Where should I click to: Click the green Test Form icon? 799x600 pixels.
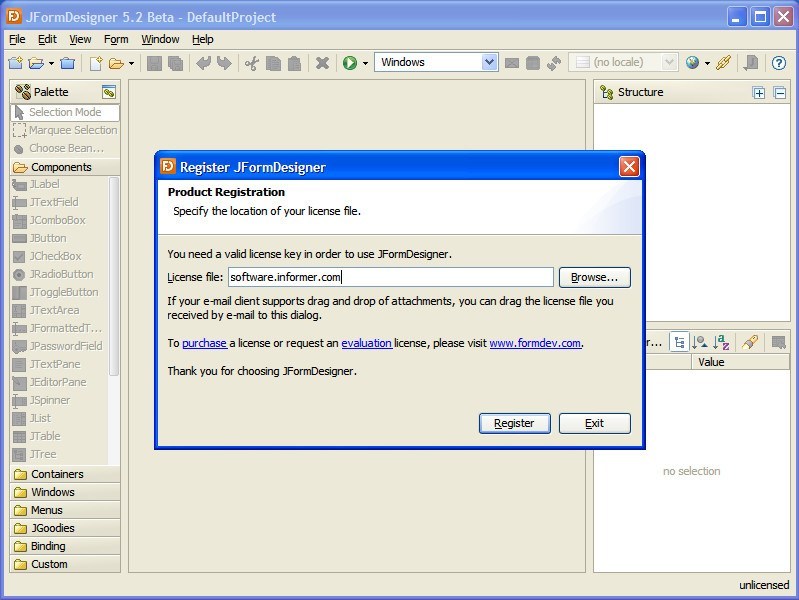coord(350,63)
